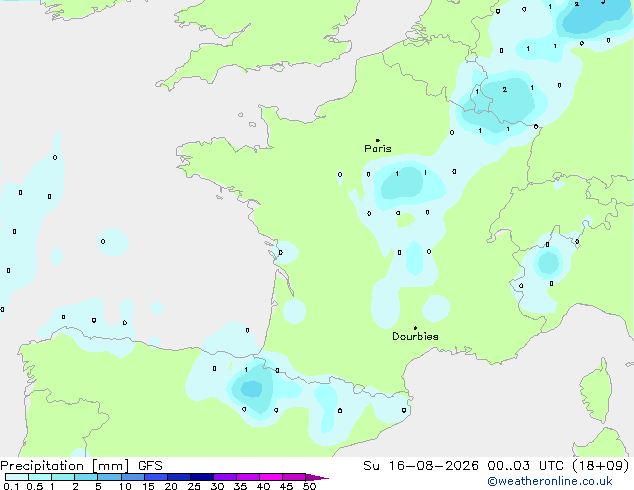Viewport: 634px width, 490px height.
Task: Click the legend value label 30
Action: coord(217,486)
